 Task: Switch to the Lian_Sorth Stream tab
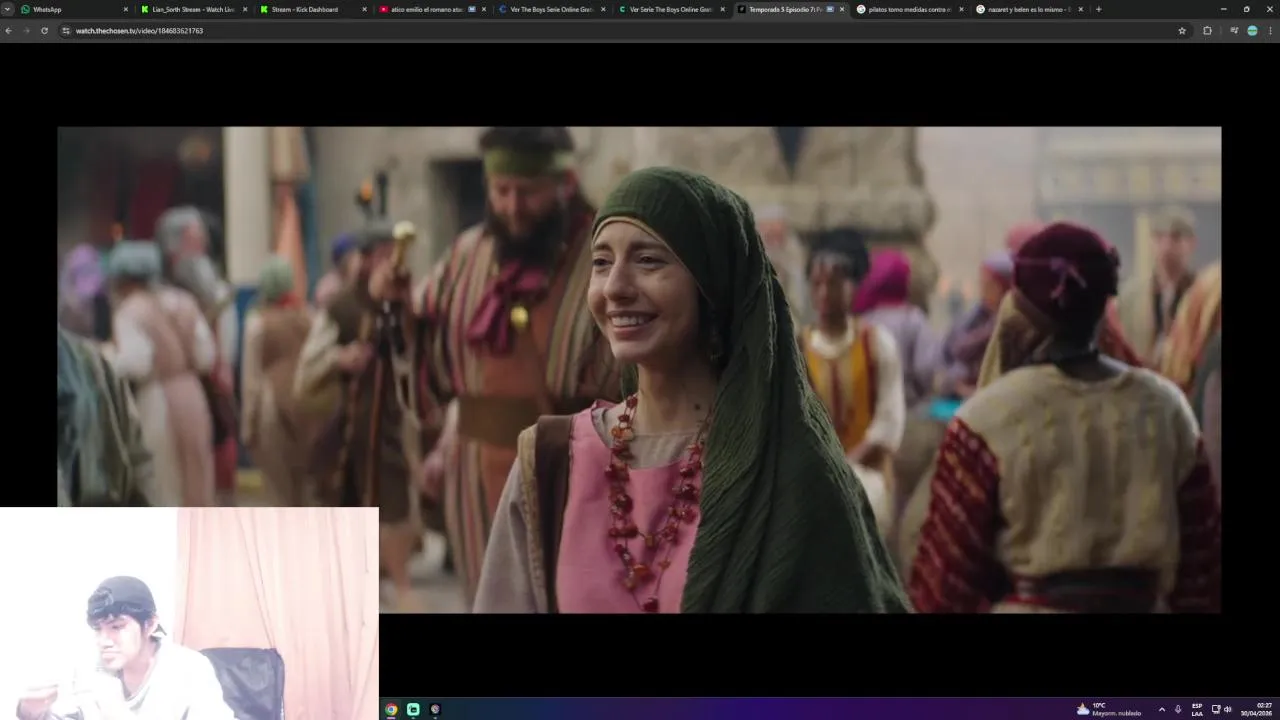pos(194,9)
